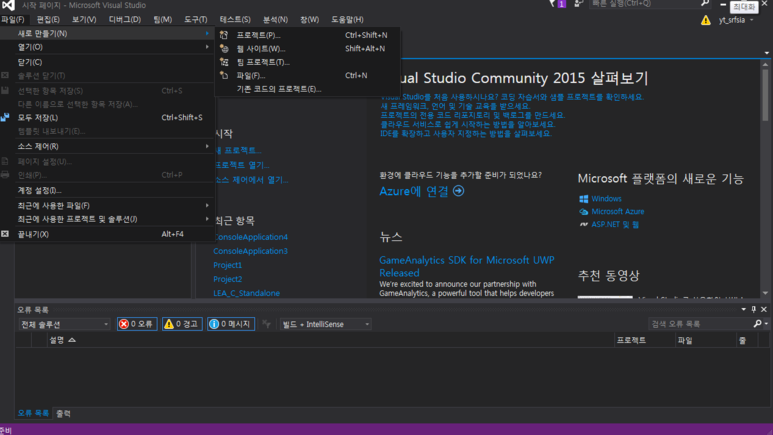Open the 빌드 + IntelliSense dropdown
The image size is (773, 435).
(x=325, y=324)
